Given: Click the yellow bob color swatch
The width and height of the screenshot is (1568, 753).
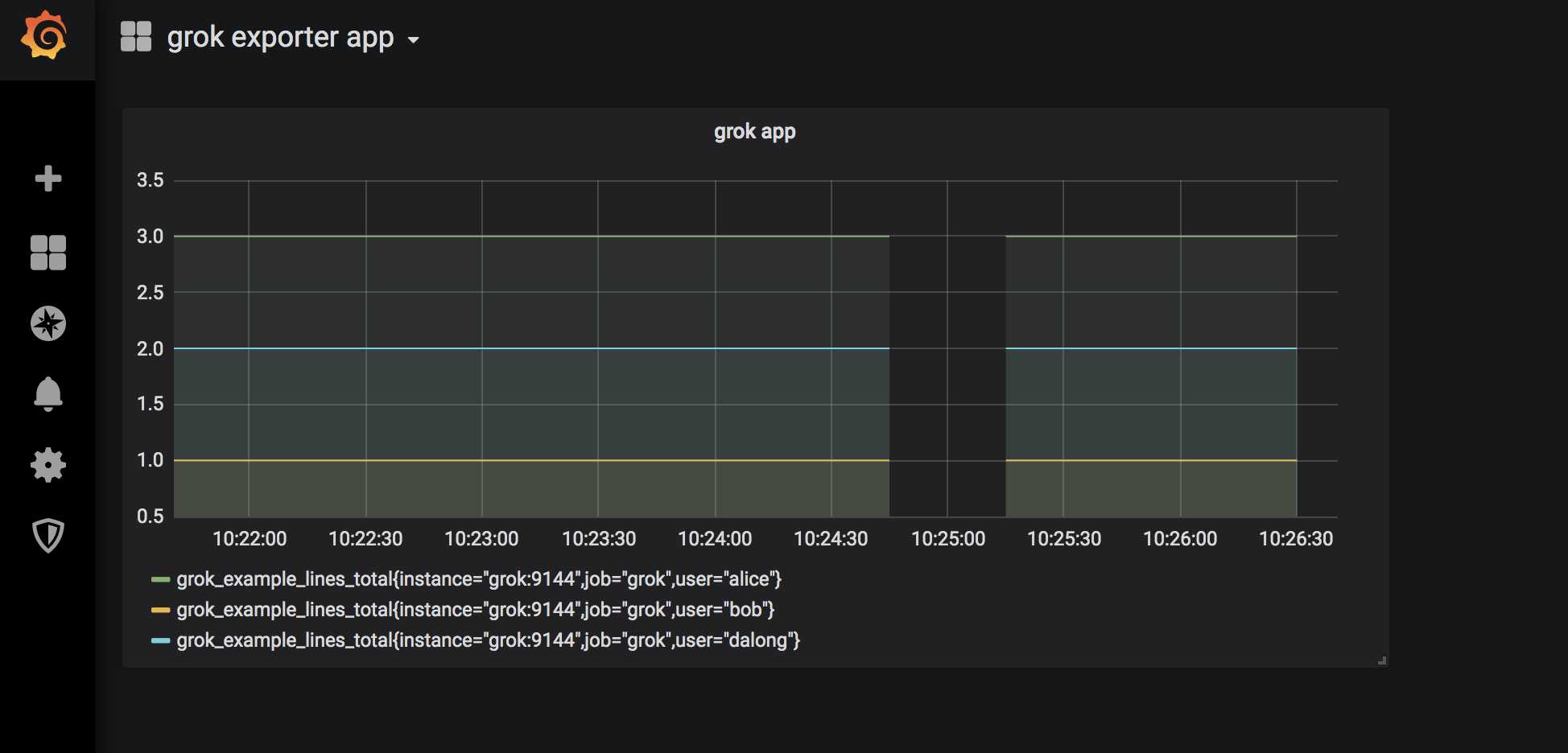Looking at the screenshot, I should 161,610.
